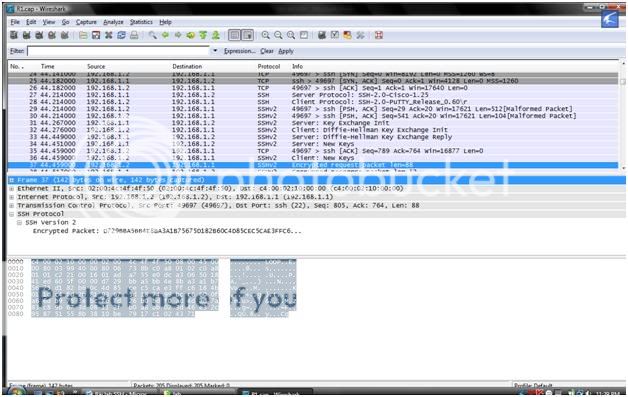Select packet 33 Diffie-Hellman Key Exchange Reply
The height and width of the screenshot is (397, 628).
(313, 137)
